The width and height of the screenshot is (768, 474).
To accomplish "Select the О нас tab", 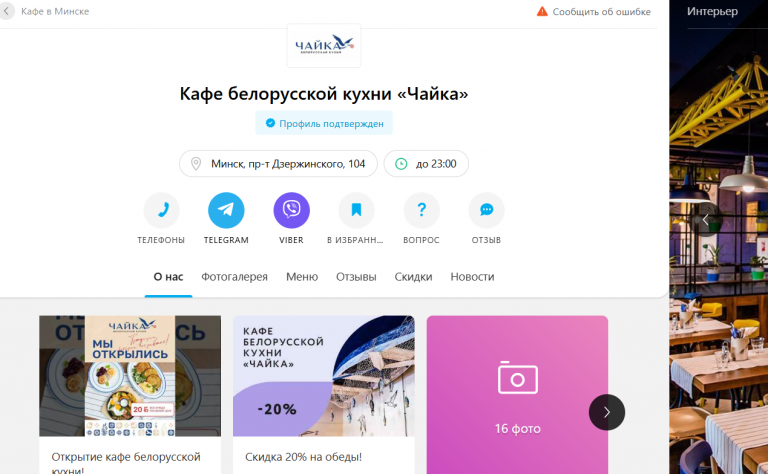I will tap(168, 277).
